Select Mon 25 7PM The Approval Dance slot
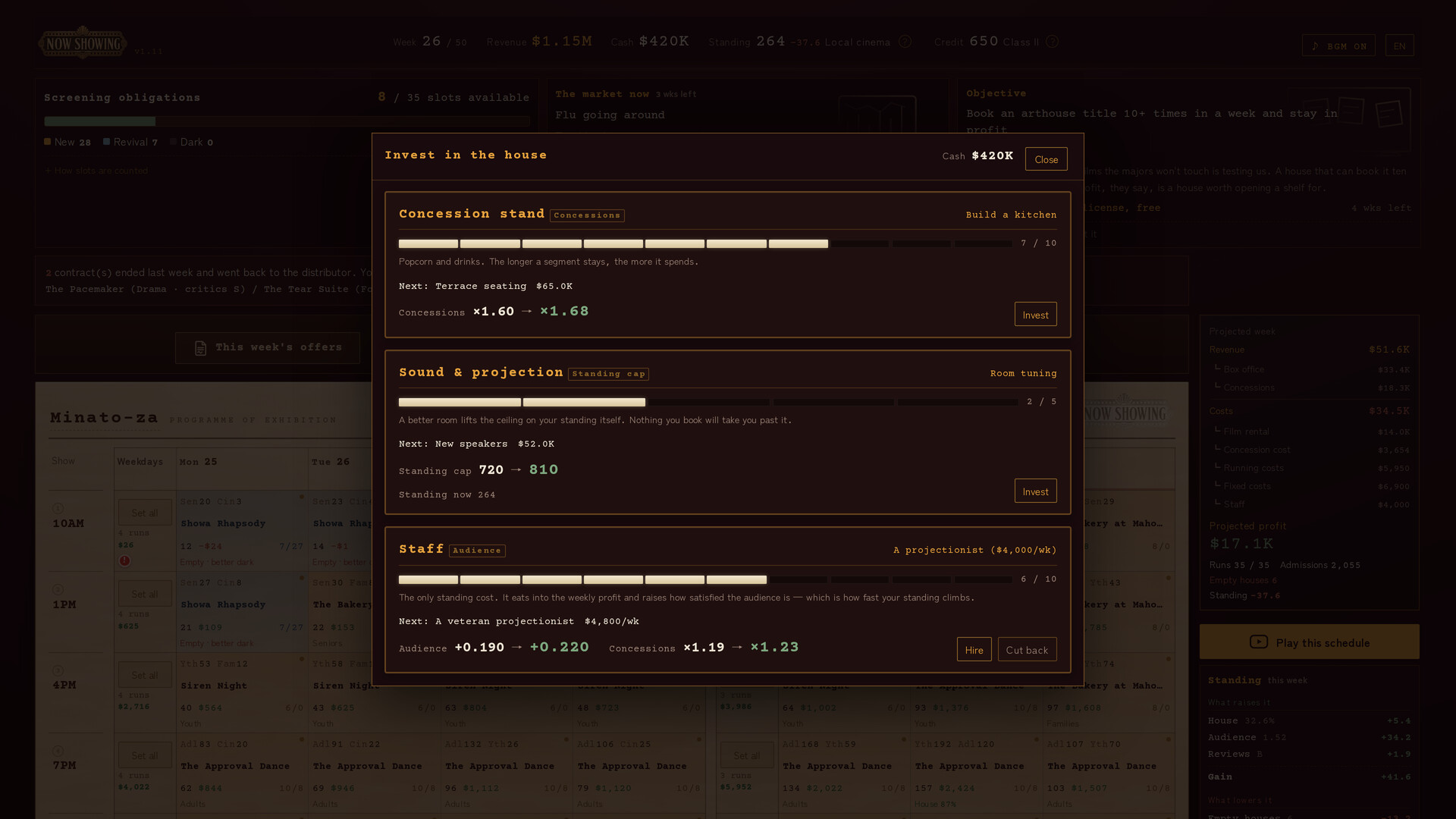Viewport: 1456px width, 819px height. point(242,773)
